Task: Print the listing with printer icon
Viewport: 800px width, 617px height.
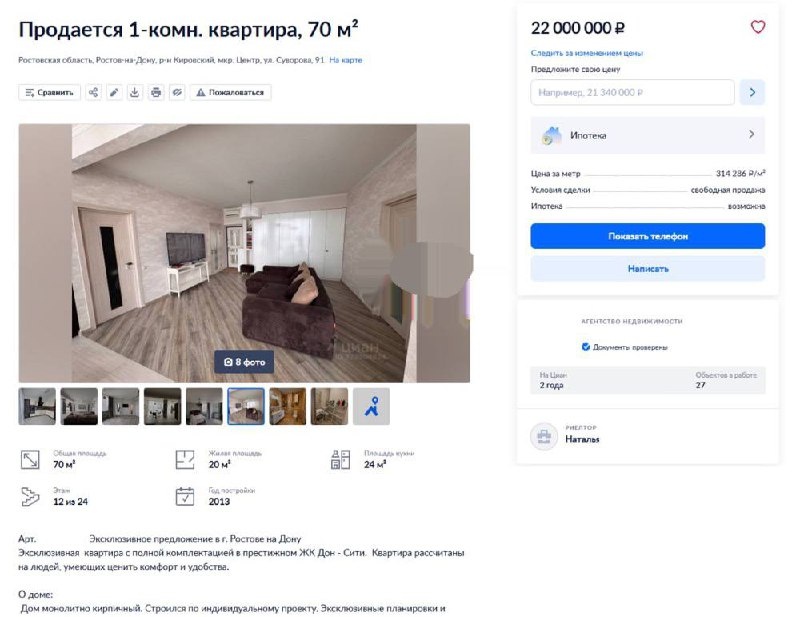Action: [156, 92]
